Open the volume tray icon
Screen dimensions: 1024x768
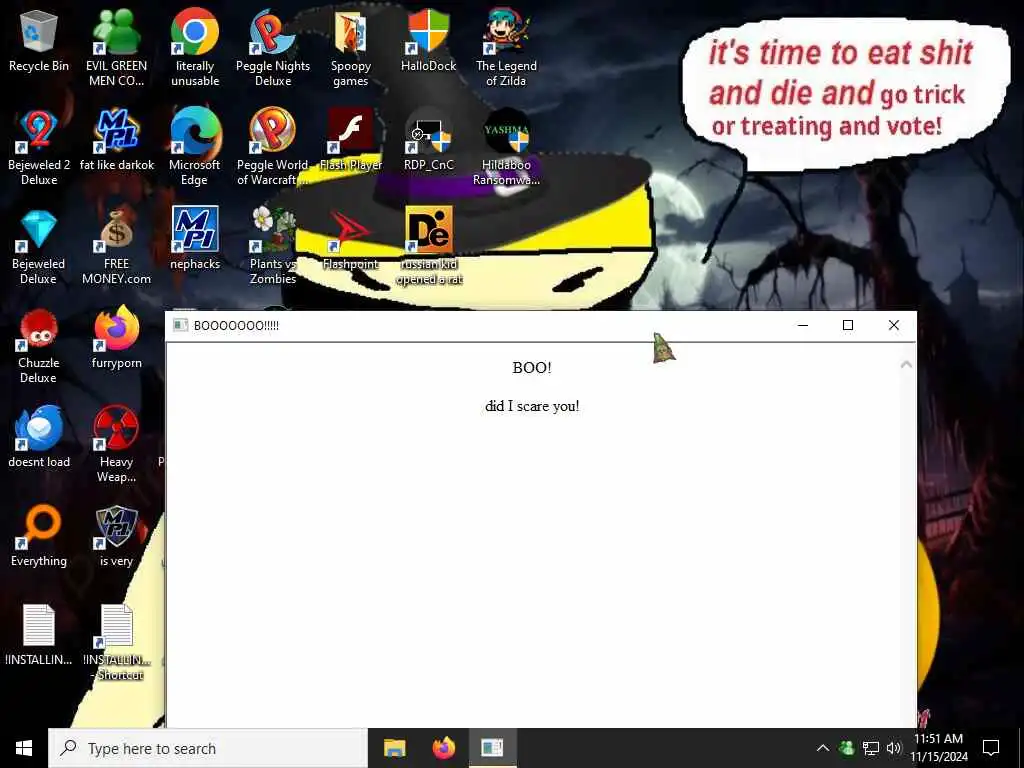(x=894, y=748)
